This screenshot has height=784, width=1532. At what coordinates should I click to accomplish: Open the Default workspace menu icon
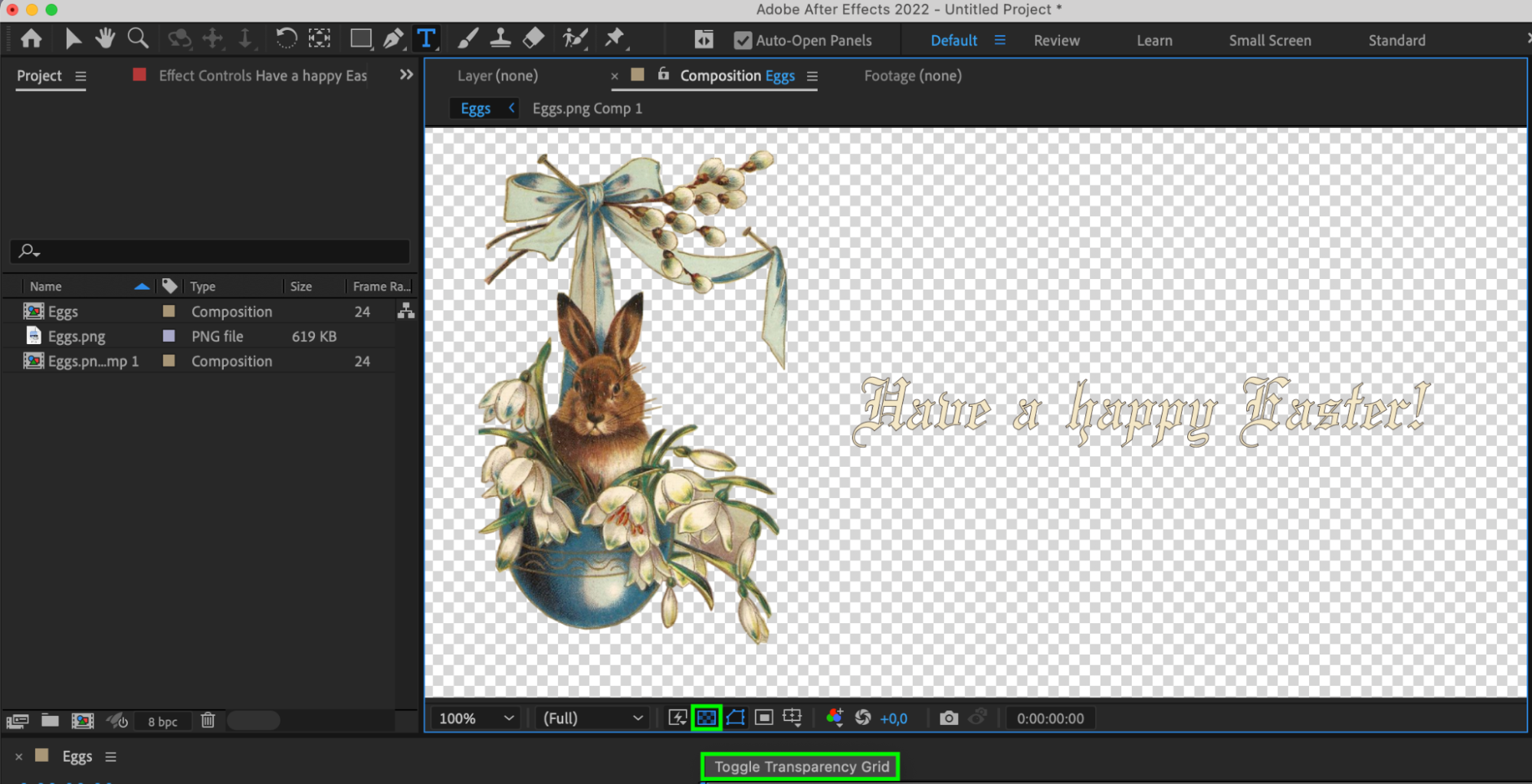(x=999, y=40)
